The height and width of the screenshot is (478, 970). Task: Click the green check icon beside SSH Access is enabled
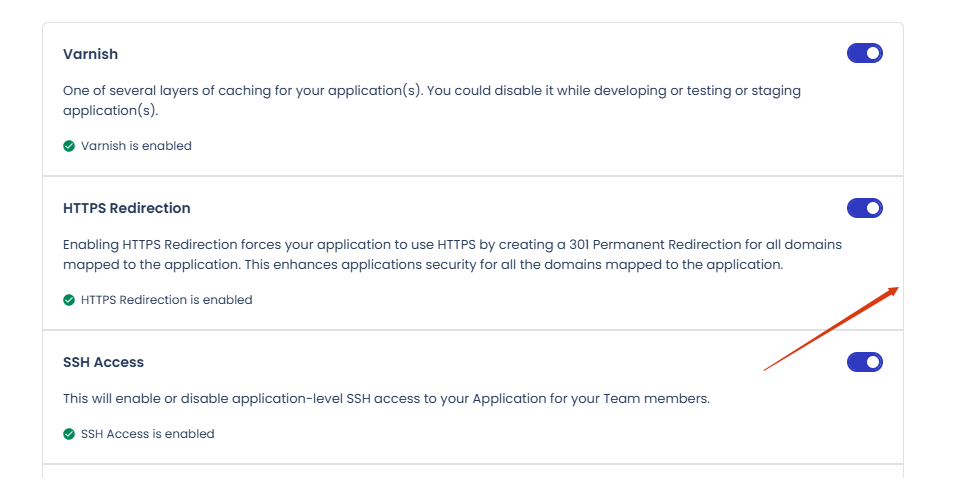tap(69, 434)
